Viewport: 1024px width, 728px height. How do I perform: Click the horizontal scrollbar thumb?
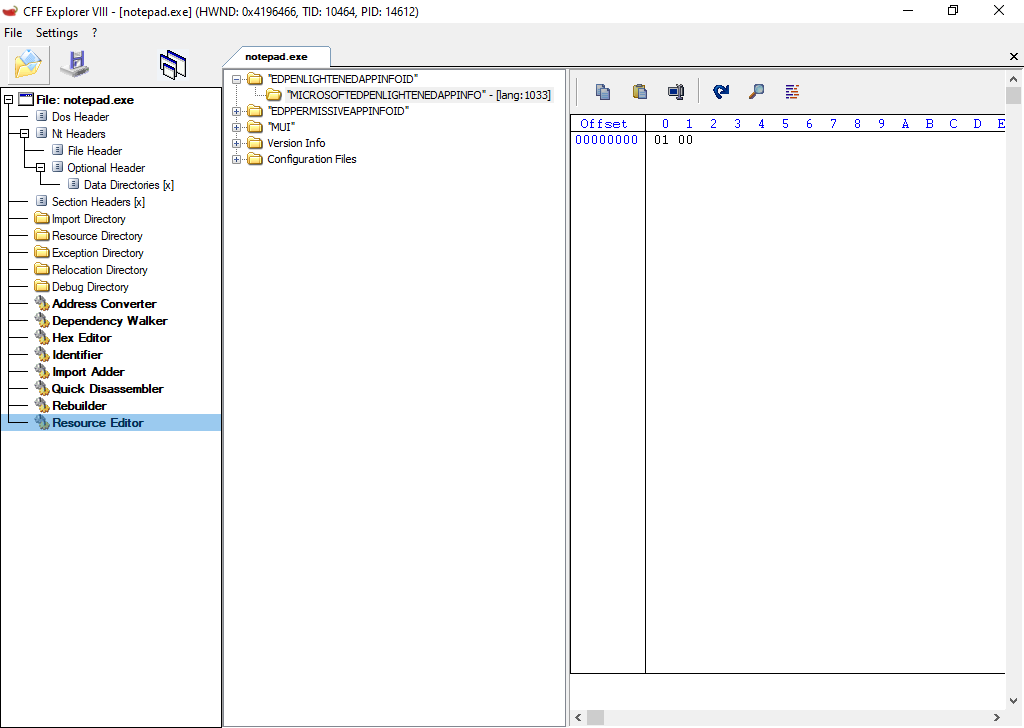595,718
